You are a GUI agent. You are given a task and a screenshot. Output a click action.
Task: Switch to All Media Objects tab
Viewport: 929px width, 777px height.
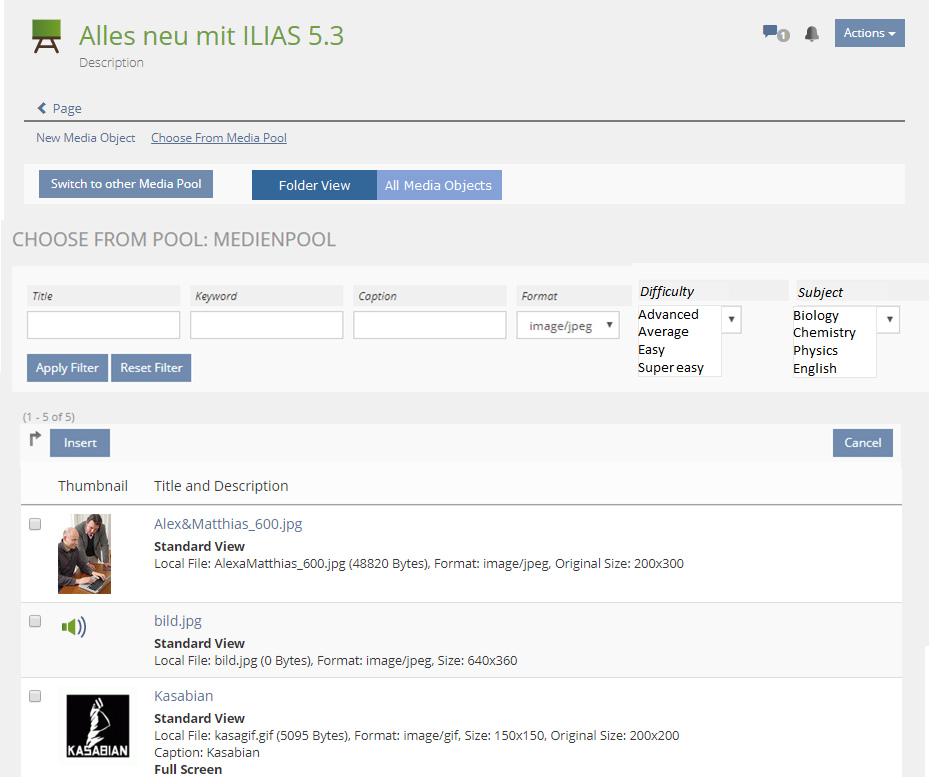pos(438,185)
